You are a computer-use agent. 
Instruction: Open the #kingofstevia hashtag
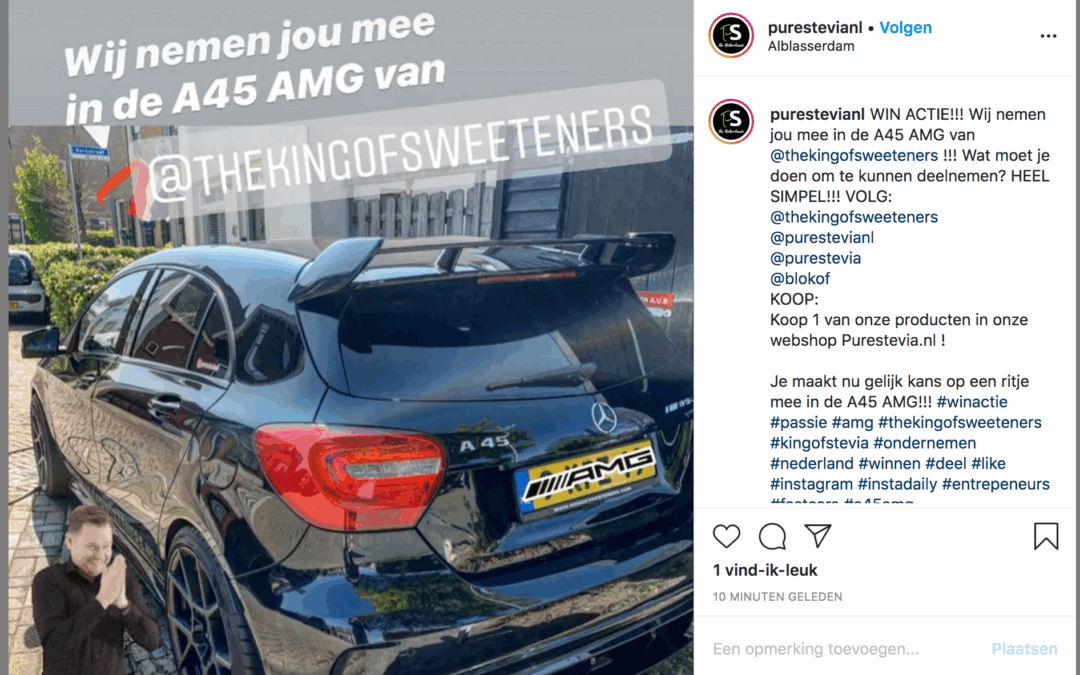tap(819, 443)
